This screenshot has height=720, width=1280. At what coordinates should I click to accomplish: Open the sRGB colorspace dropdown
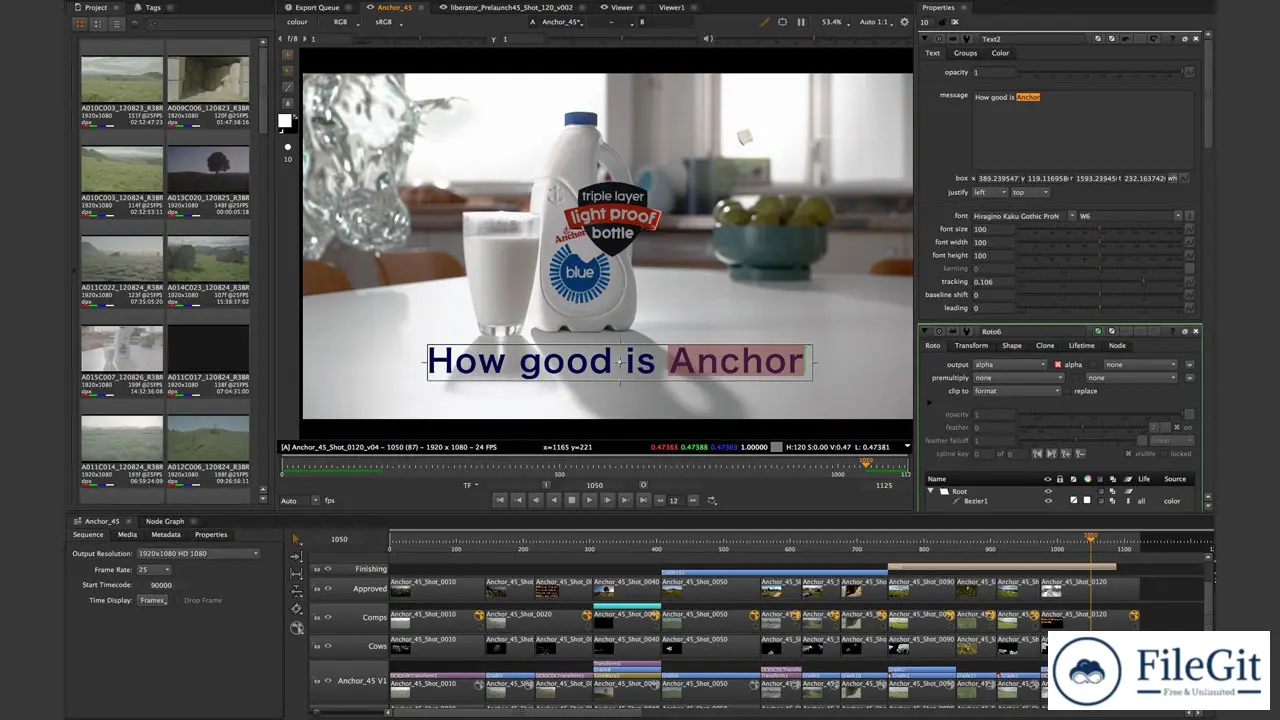(x=386, y=22)
